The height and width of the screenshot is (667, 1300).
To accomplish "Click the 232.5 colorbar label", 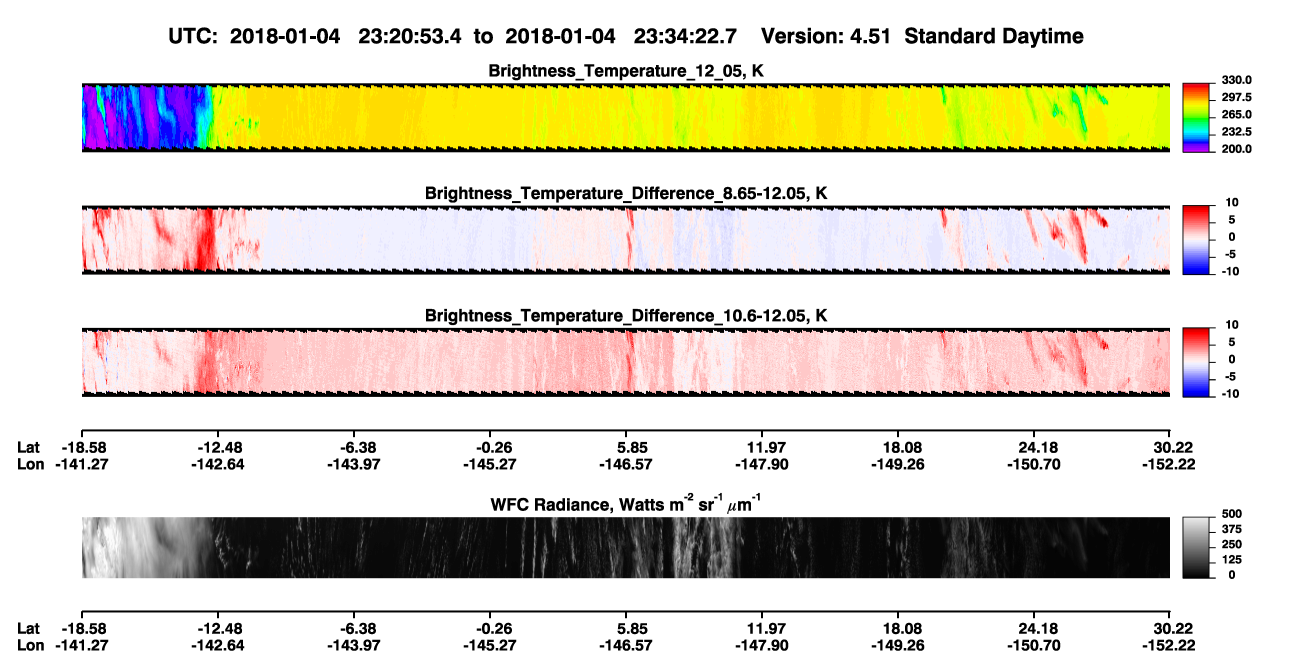I will click(x=1237, y=131).
